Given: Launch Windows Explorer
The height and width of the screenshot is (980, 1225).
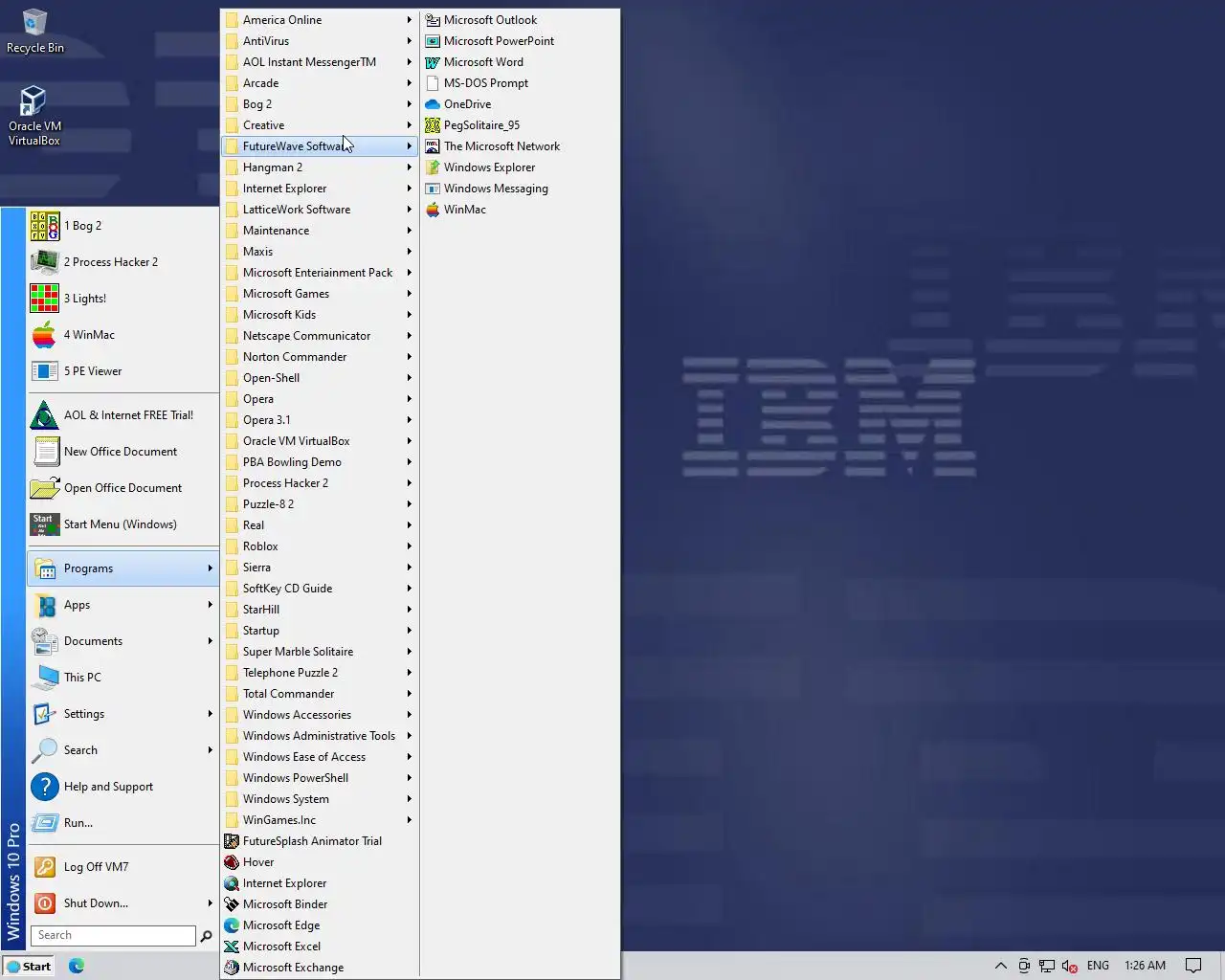Looking at the screenshot, I should [520, 167].
